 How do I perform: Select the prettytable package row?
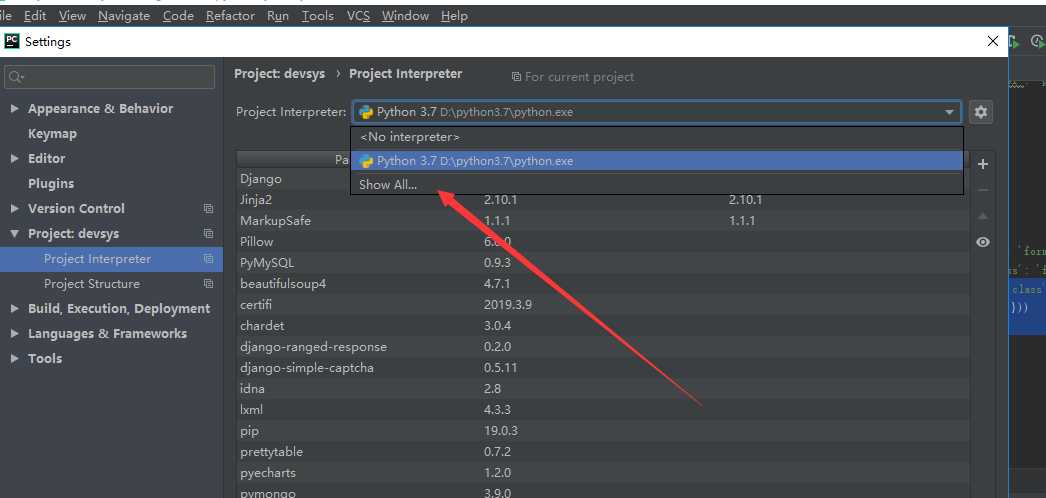pyautogui.click(x=603, y=452)
